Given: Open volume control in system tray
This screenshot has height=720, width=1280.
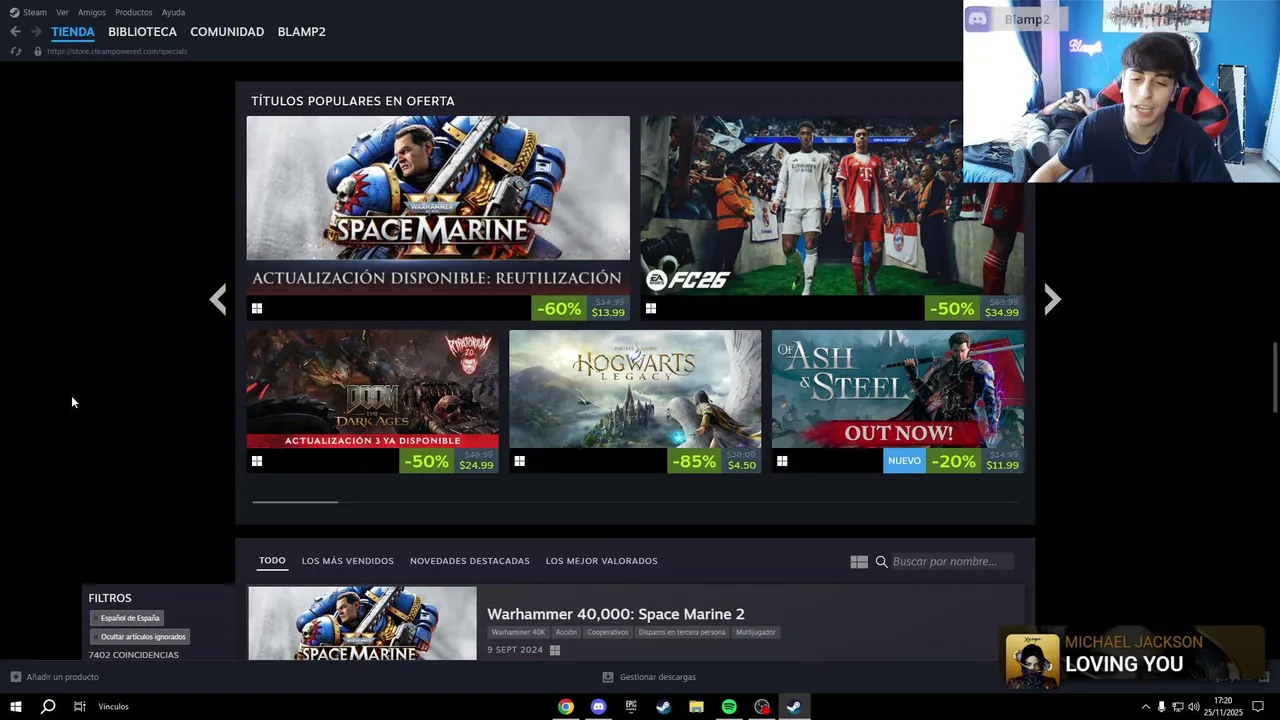Looking at the screenshot, I should pyautogui.click(x=1193, y=707).
